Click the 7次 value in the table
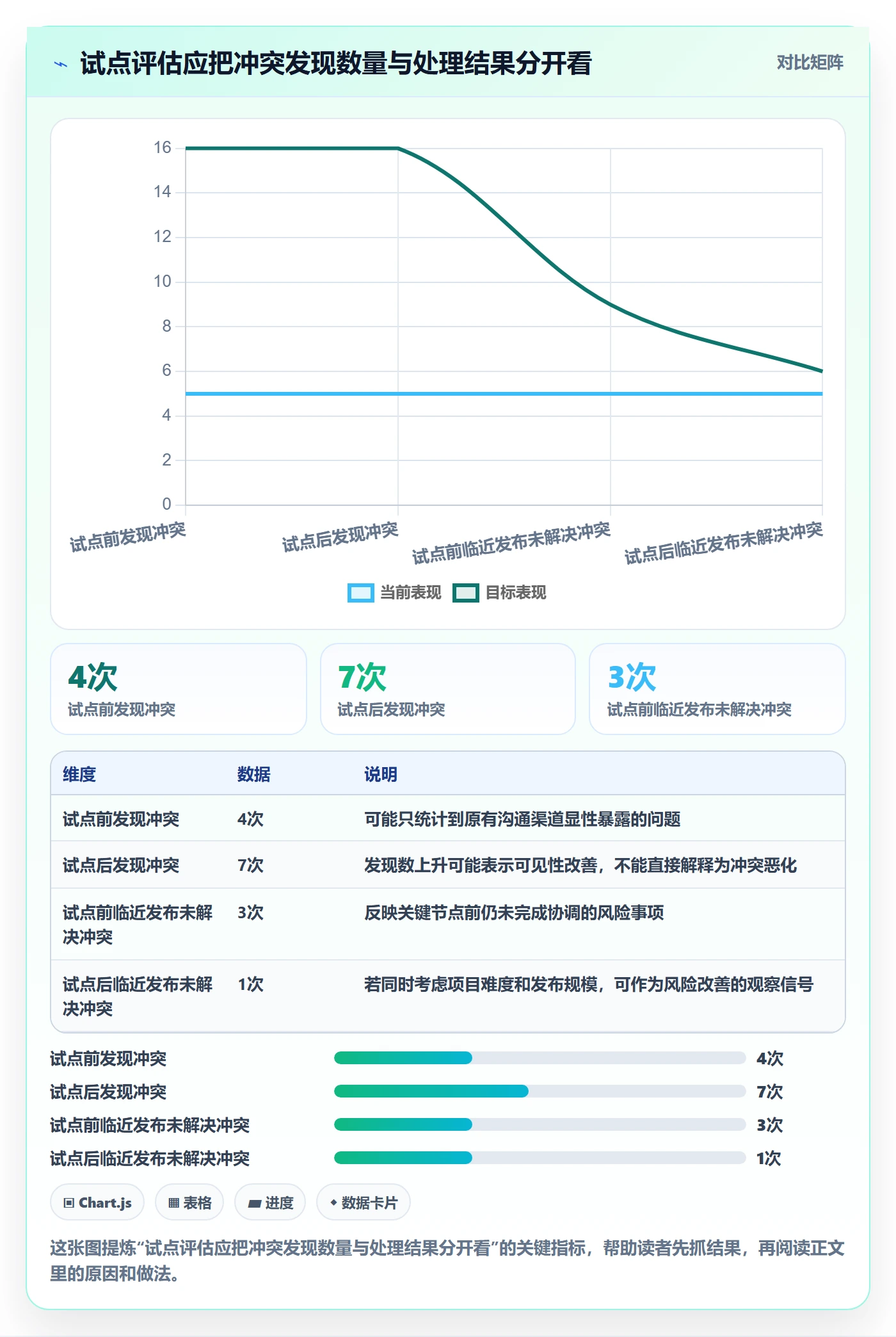 click(x=250, y=865)
